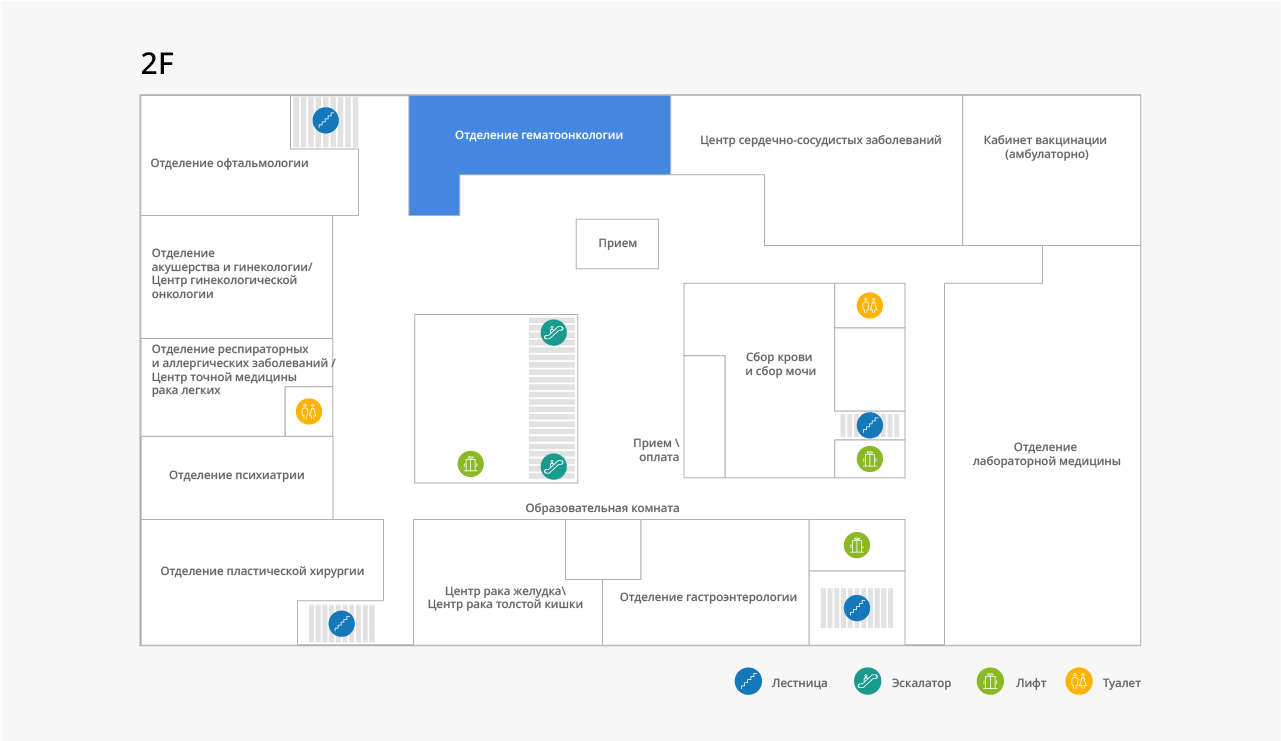The image size is (1281, 741).
Task: Select Отделение акушерства и гинекологии room
Action: pyautogui.click(x=236, y=277)
